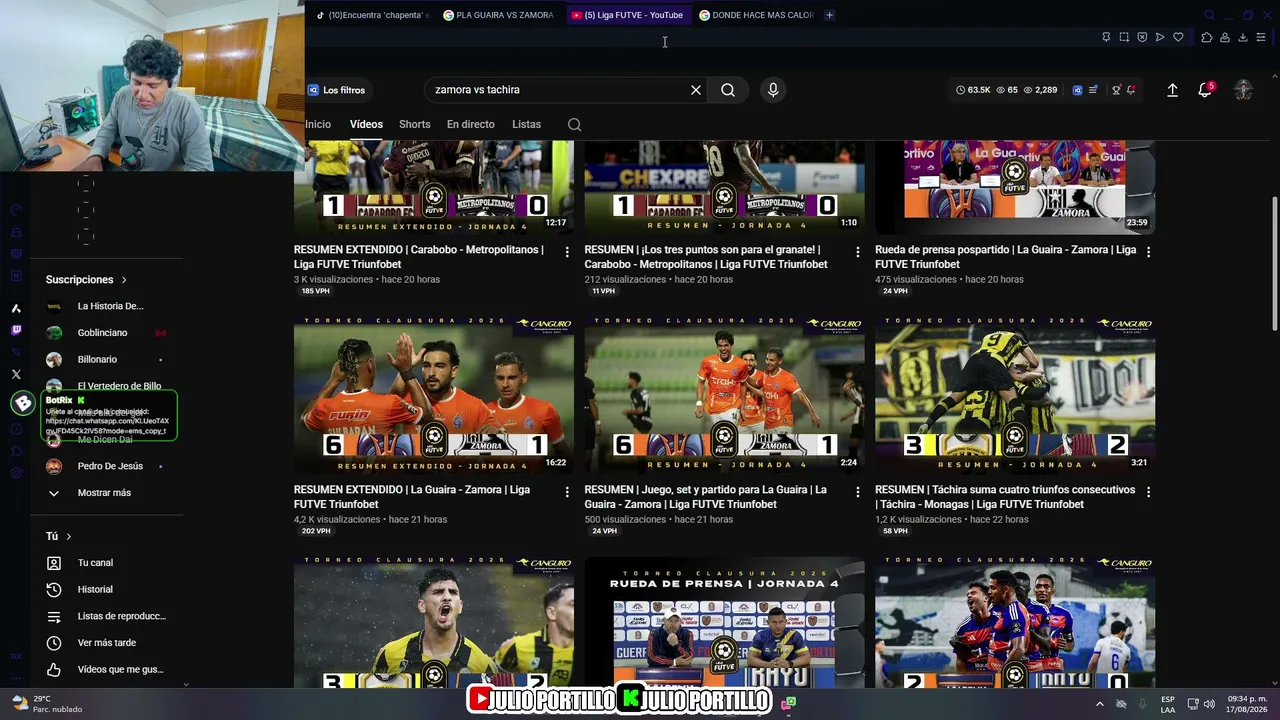Image resolution: width=1280 pixels, height=720 pixels.
Task: Open X (Twitter) from the browser sidebar
Action: pos(16,374)
